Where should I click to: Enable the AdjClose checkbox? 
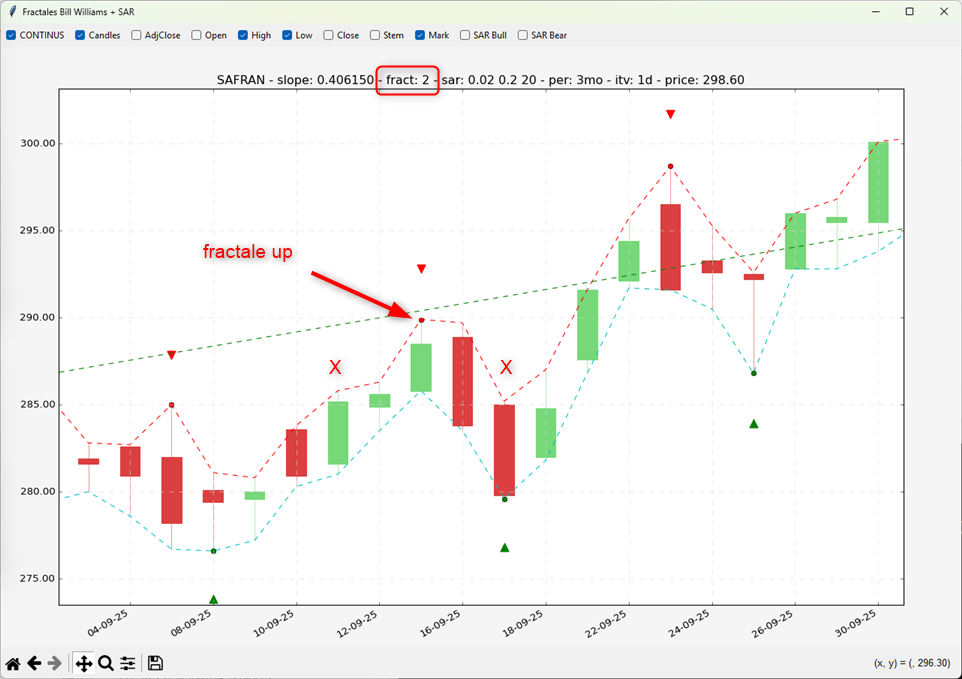tap(137, 35)
